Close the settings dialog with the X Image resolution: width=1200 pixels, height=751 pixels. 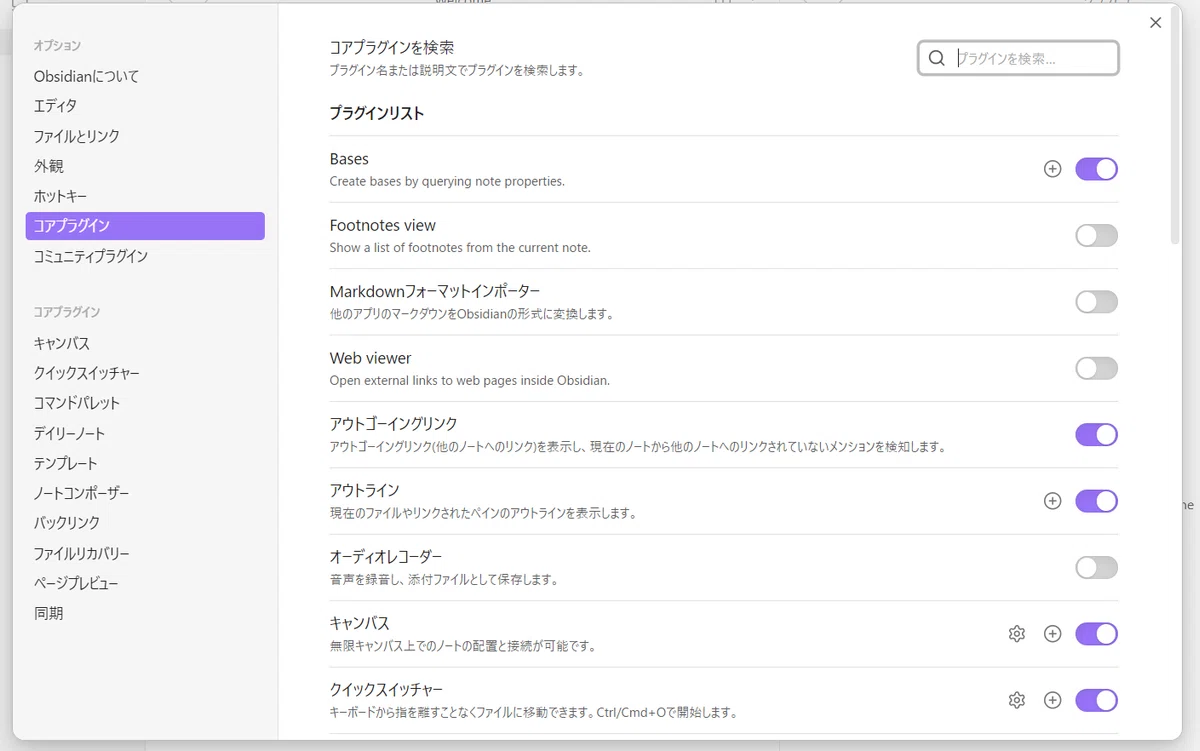[x=1155, y=22]
